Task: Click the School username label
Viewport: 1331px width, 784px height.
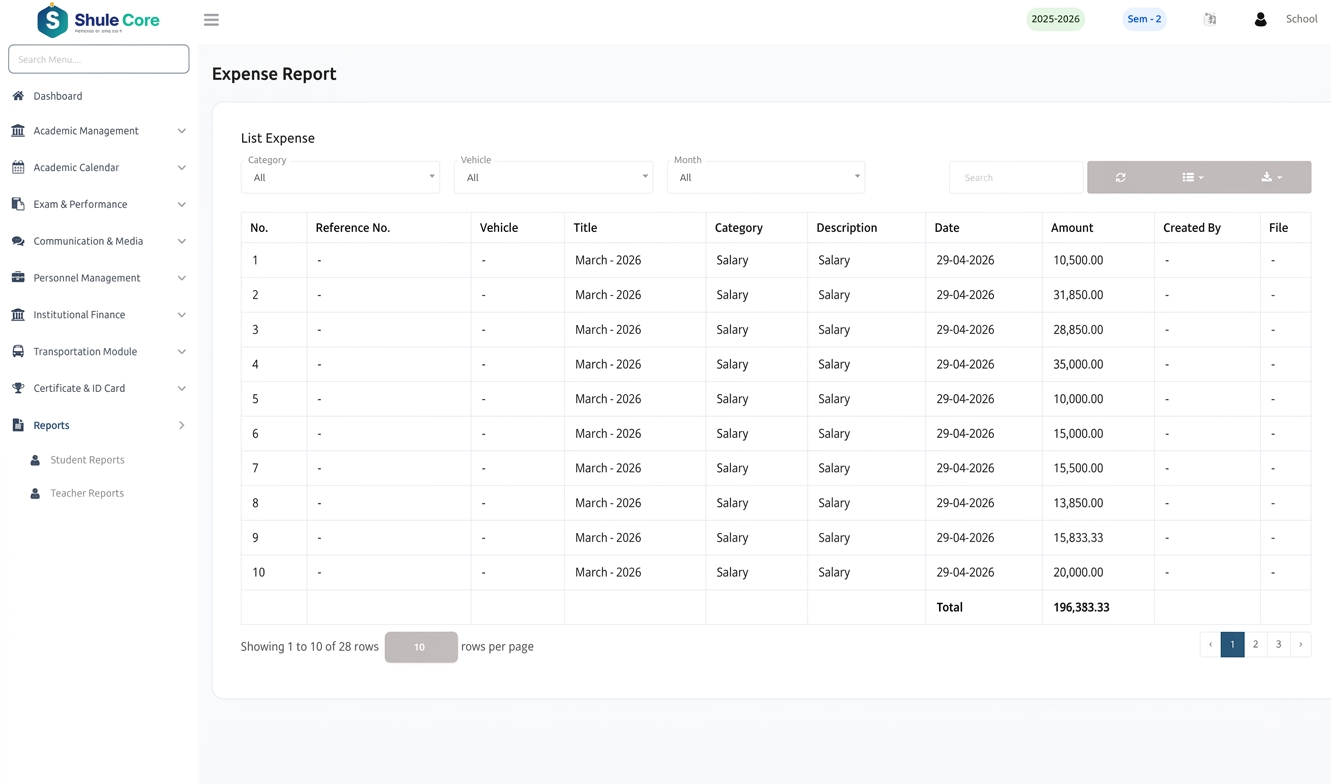Action: [x=1301, y=19]
